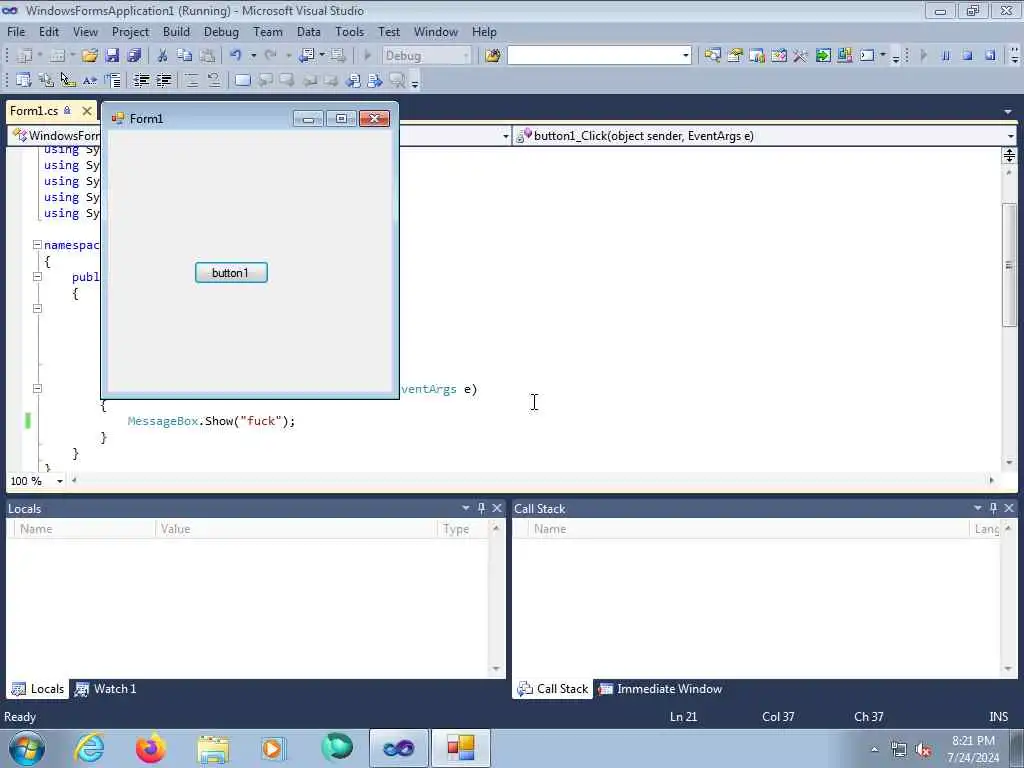Screen dimensions: 1024x768
Task: Open the Extension Manager icon
Action: coord(844,56)
